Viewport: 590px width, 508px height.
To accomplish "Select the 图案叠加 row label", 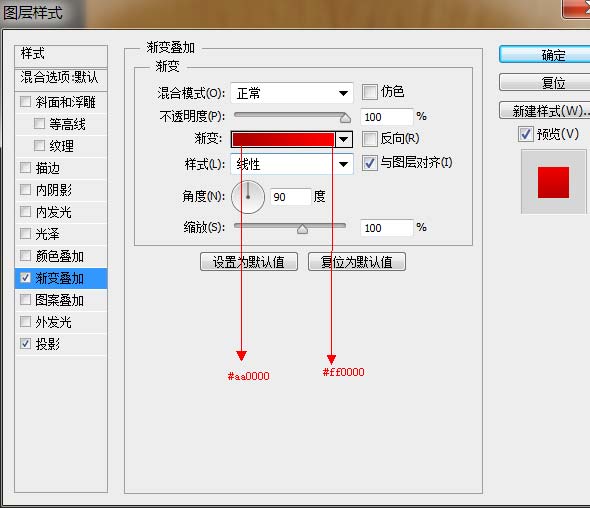I will point(59,300).
